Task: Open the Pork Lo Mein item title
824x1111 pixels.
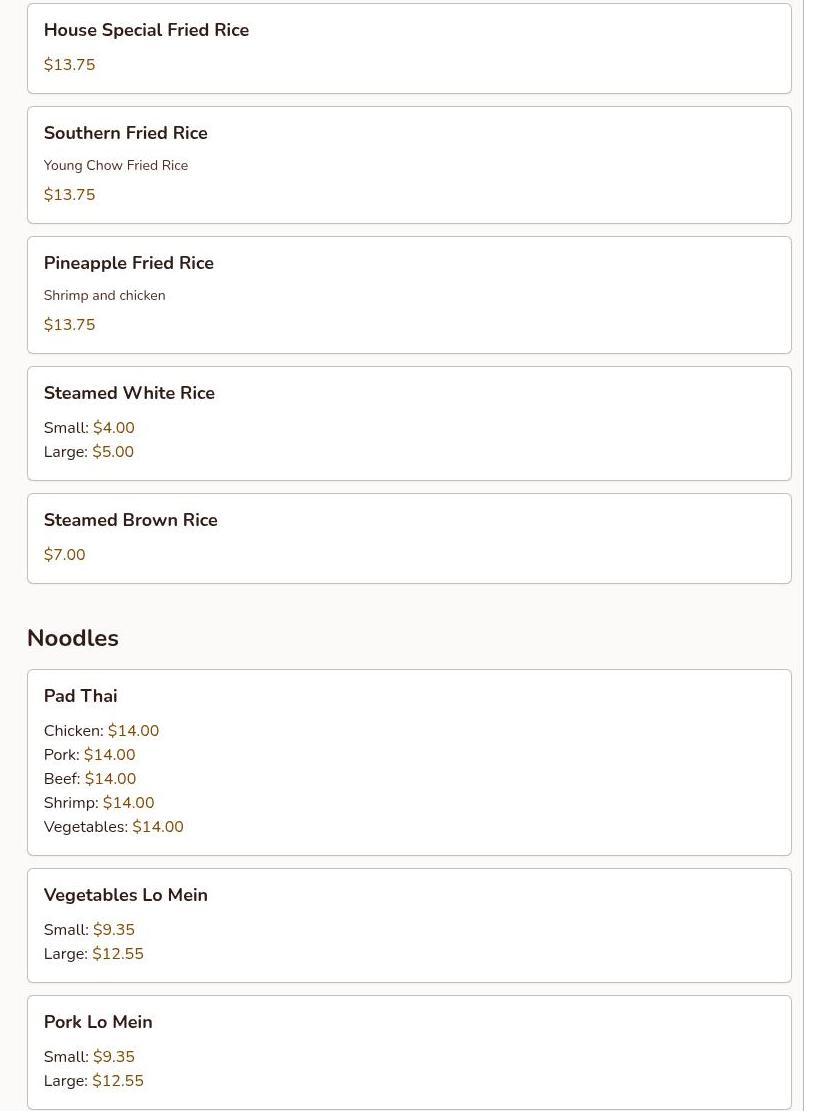Action: (98, 1022)
